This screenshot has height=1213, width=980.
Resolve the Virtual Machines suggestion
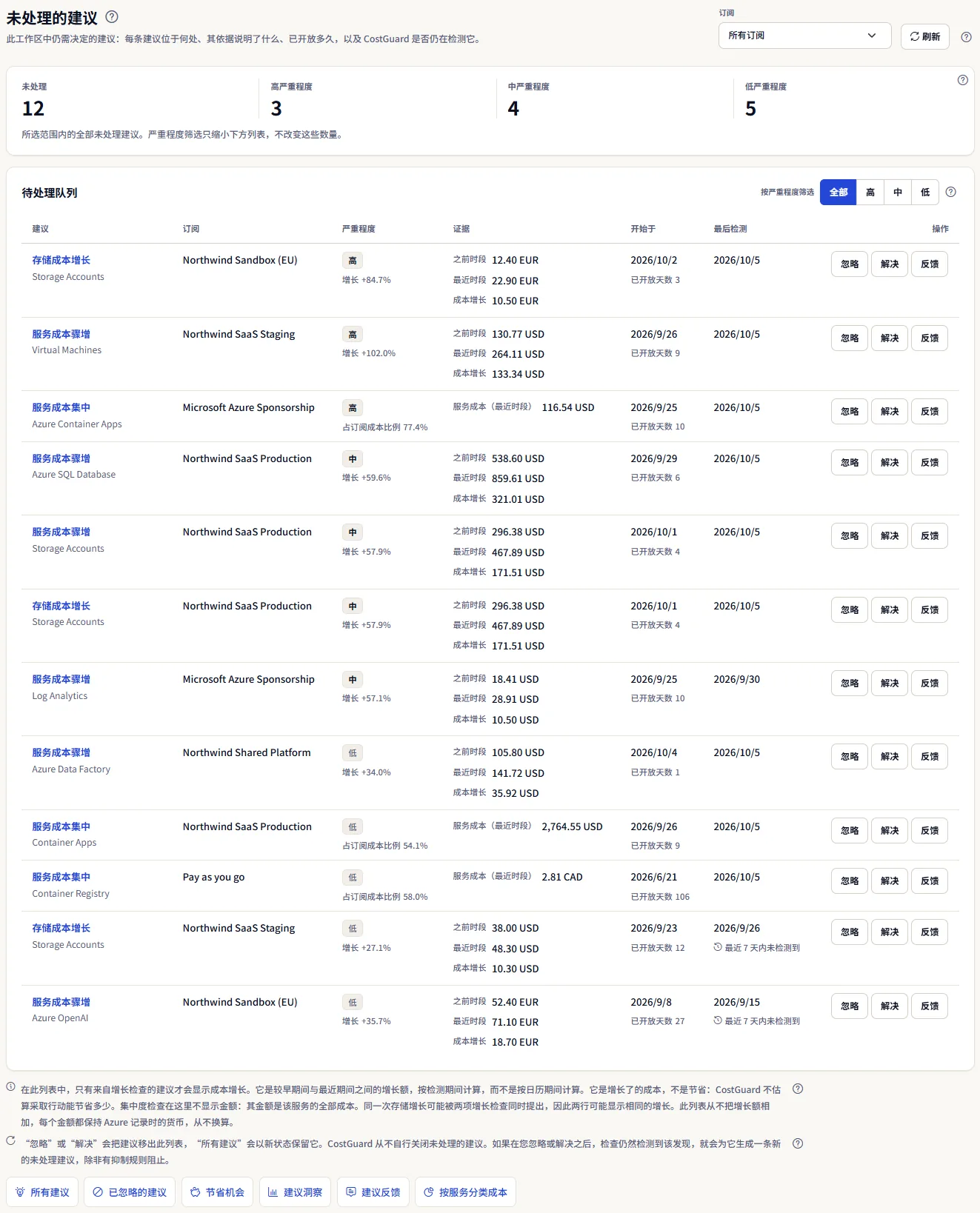[890, 338]
